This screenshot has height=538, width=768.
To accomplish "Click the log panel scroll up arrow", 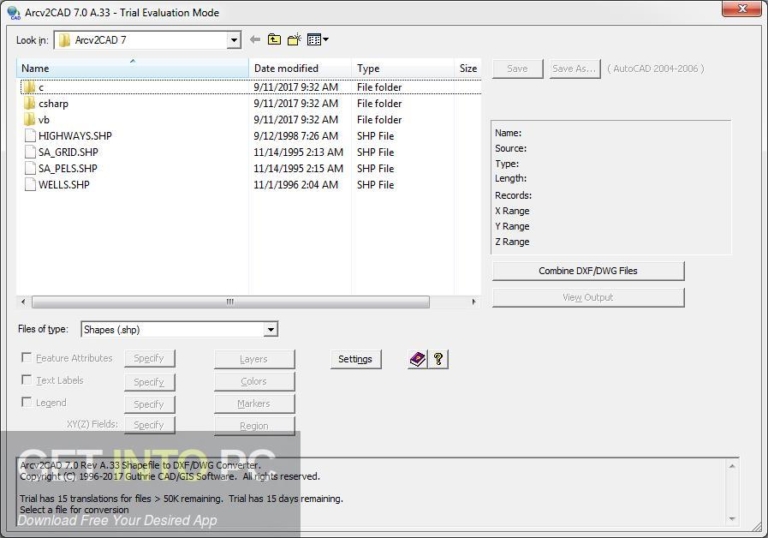I will [x=732, y=466].
